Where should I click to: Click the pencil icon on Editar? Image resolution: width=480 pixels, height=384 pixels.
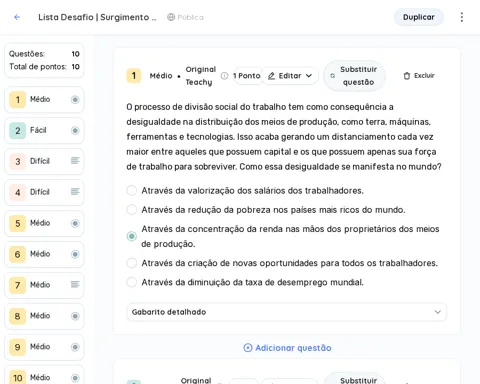[x=271, y=76]
